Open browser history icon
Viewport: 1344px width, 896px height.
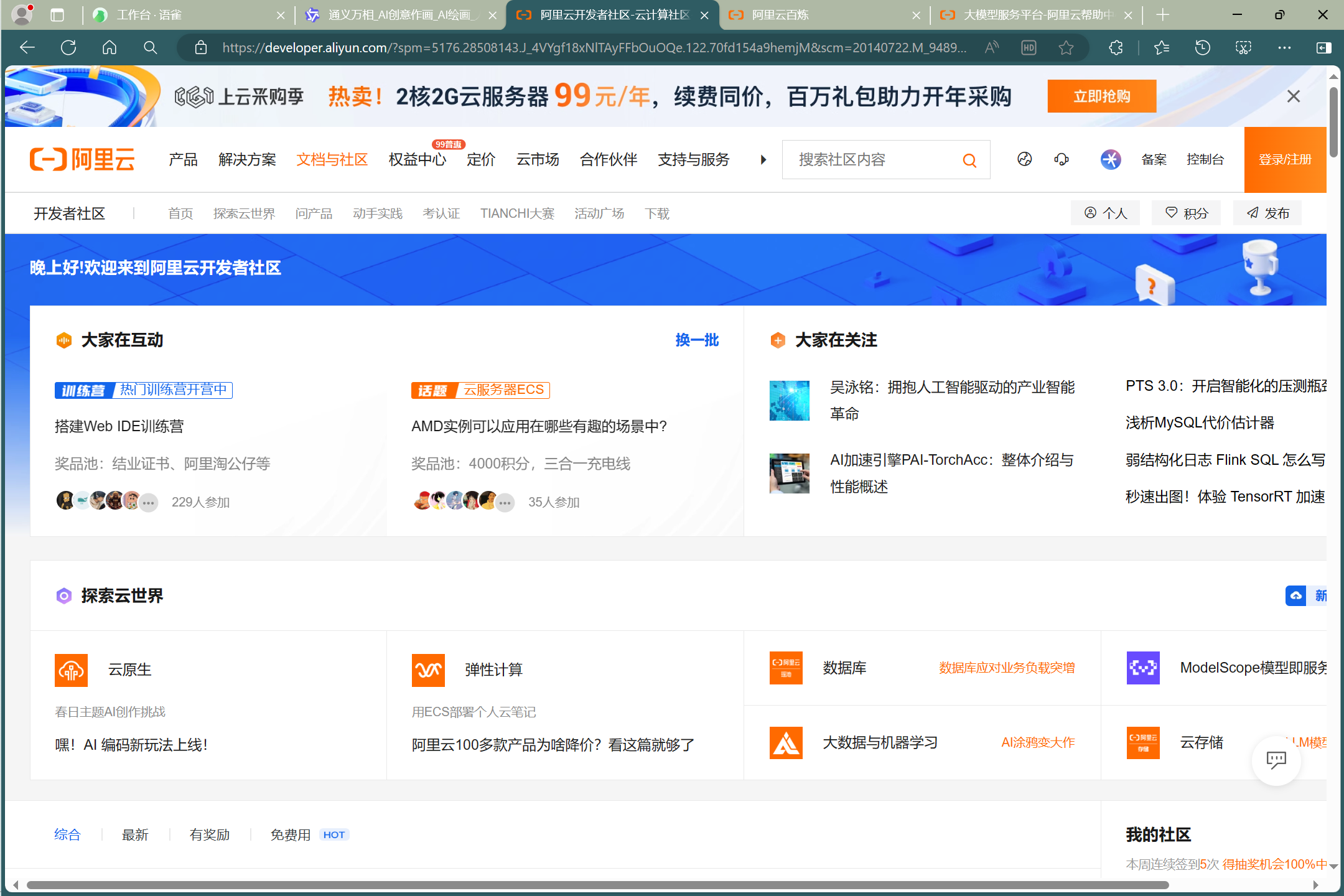(x=1202, y=48)
